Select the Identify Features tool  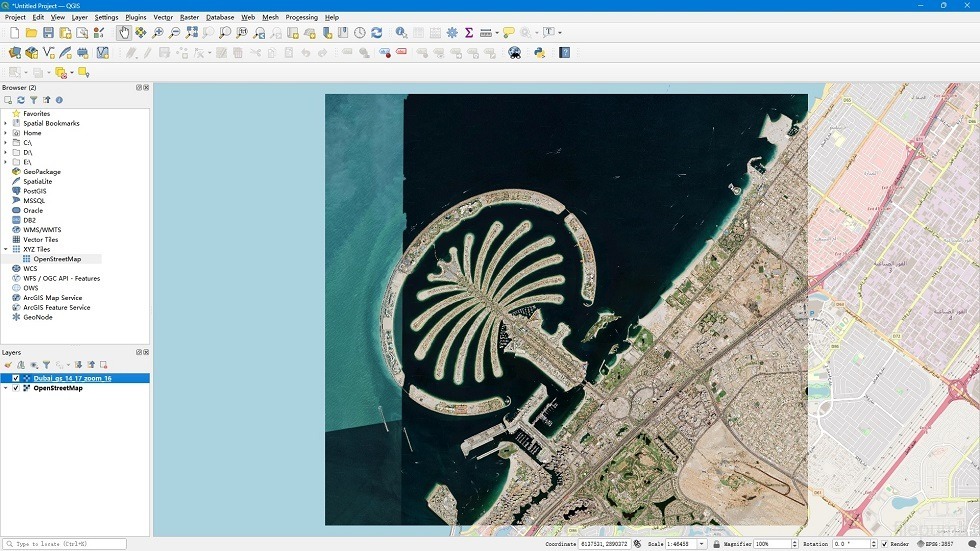click(x=401, y=33)
